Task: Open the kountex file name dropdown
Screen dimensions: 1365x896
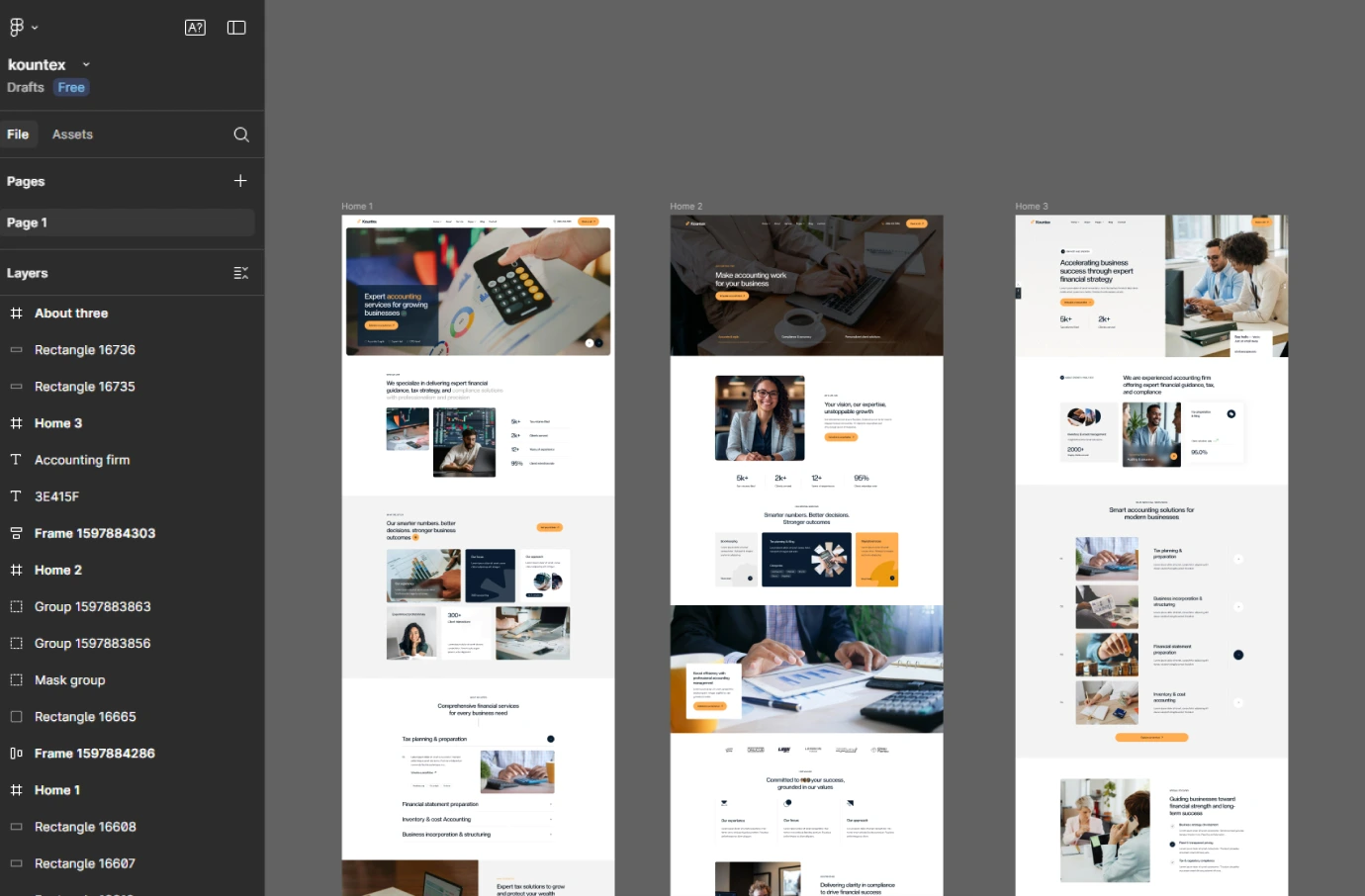Action: [x=85, y=64]
